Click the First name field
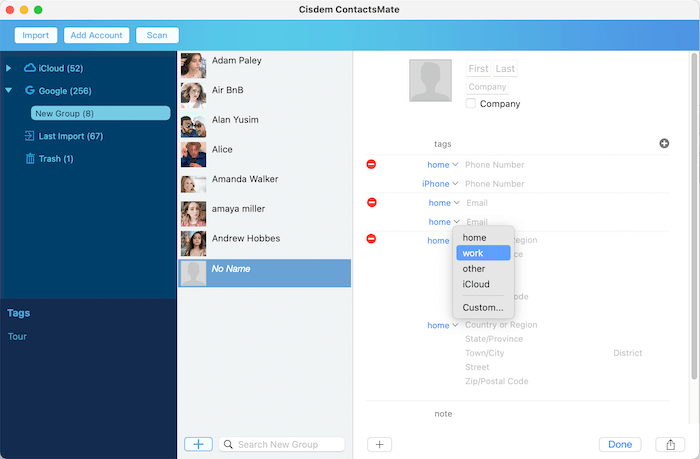This screenshot has height=459, width=700. (479, 68)
